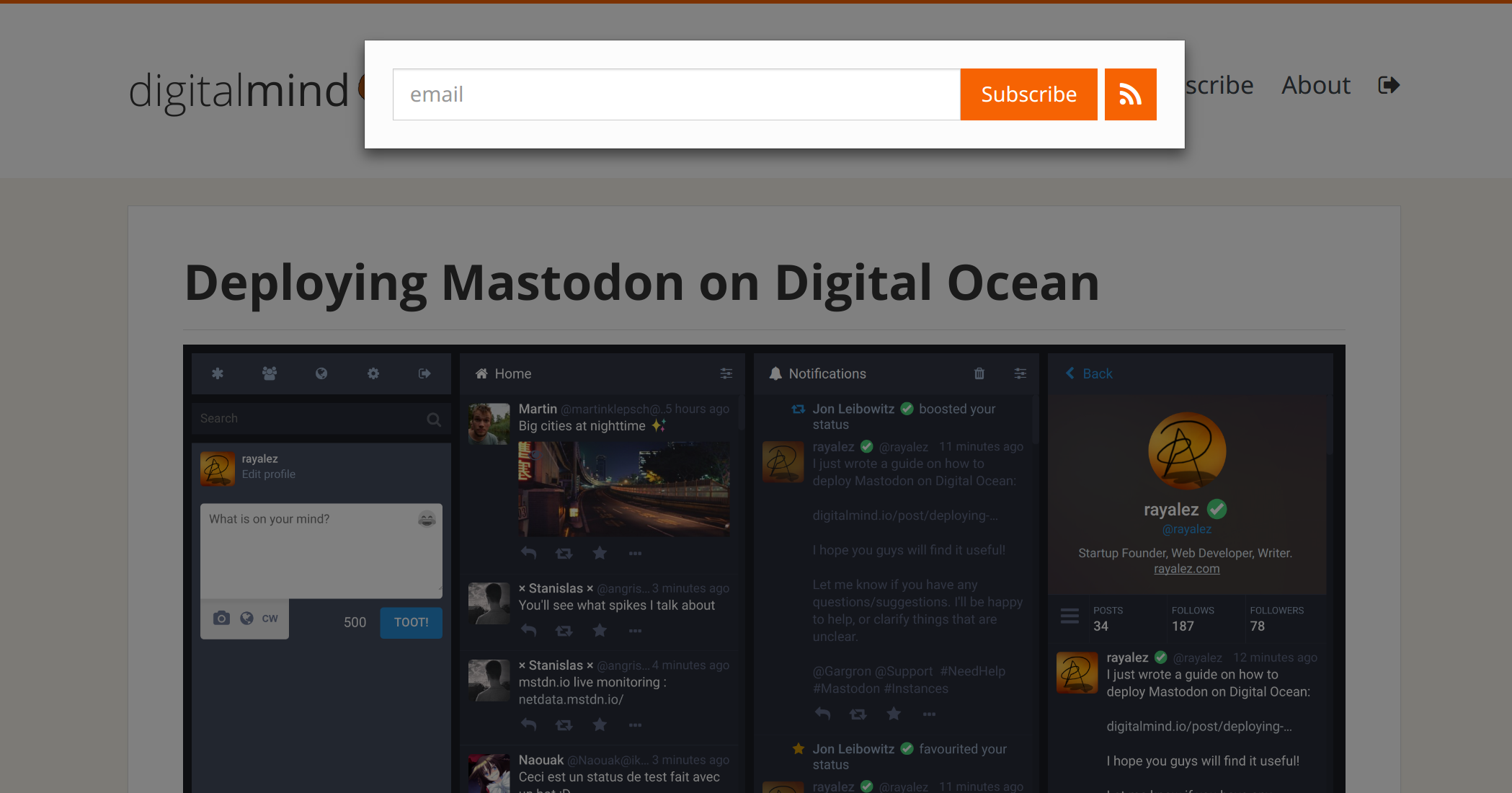
Task: Open the ellipsis menu on Martin's post
Action: [635, 554]
